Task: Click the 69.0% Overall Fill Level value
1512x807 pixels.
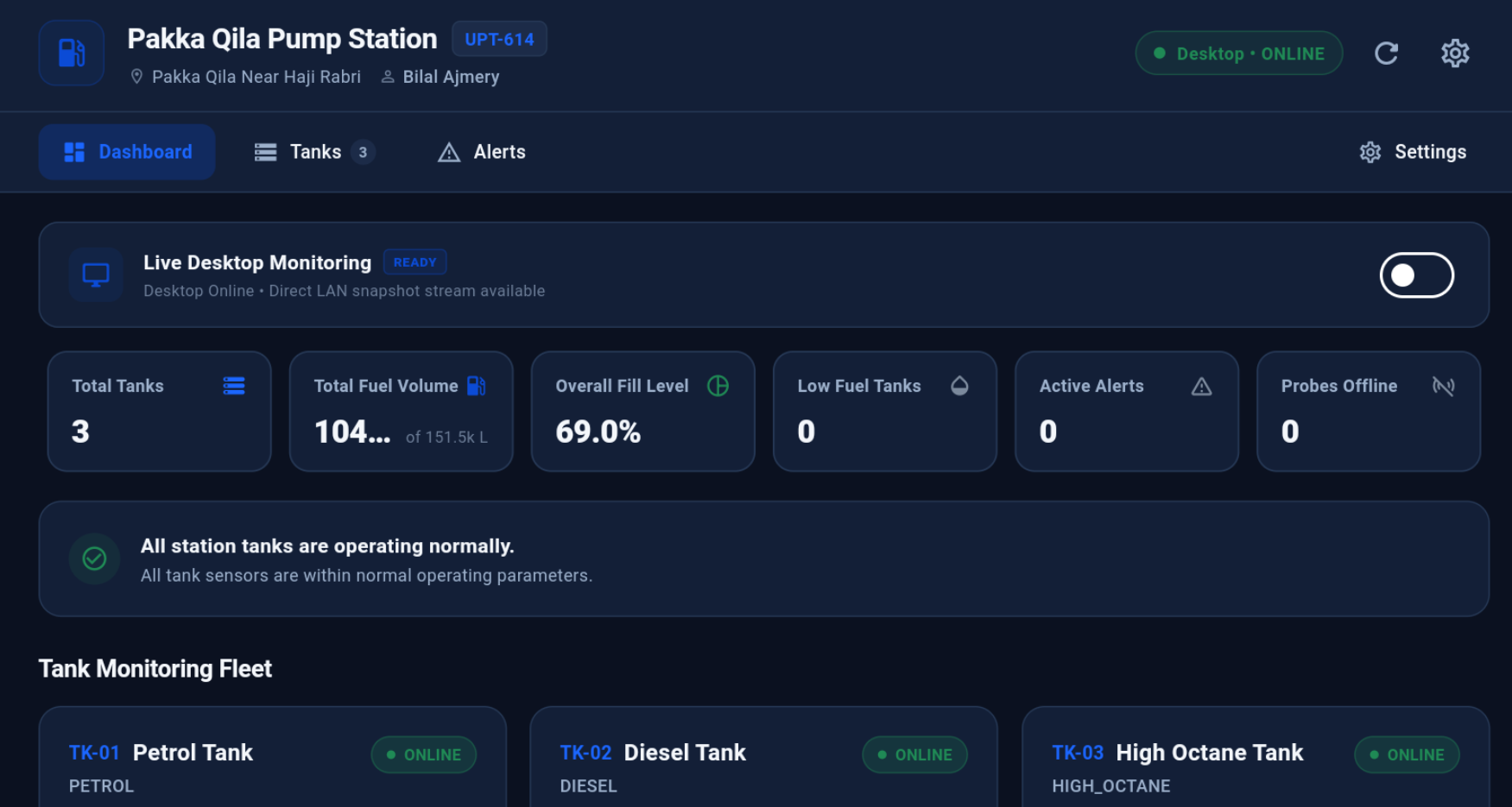Action: pyautogui.click(x=598, y=432)
